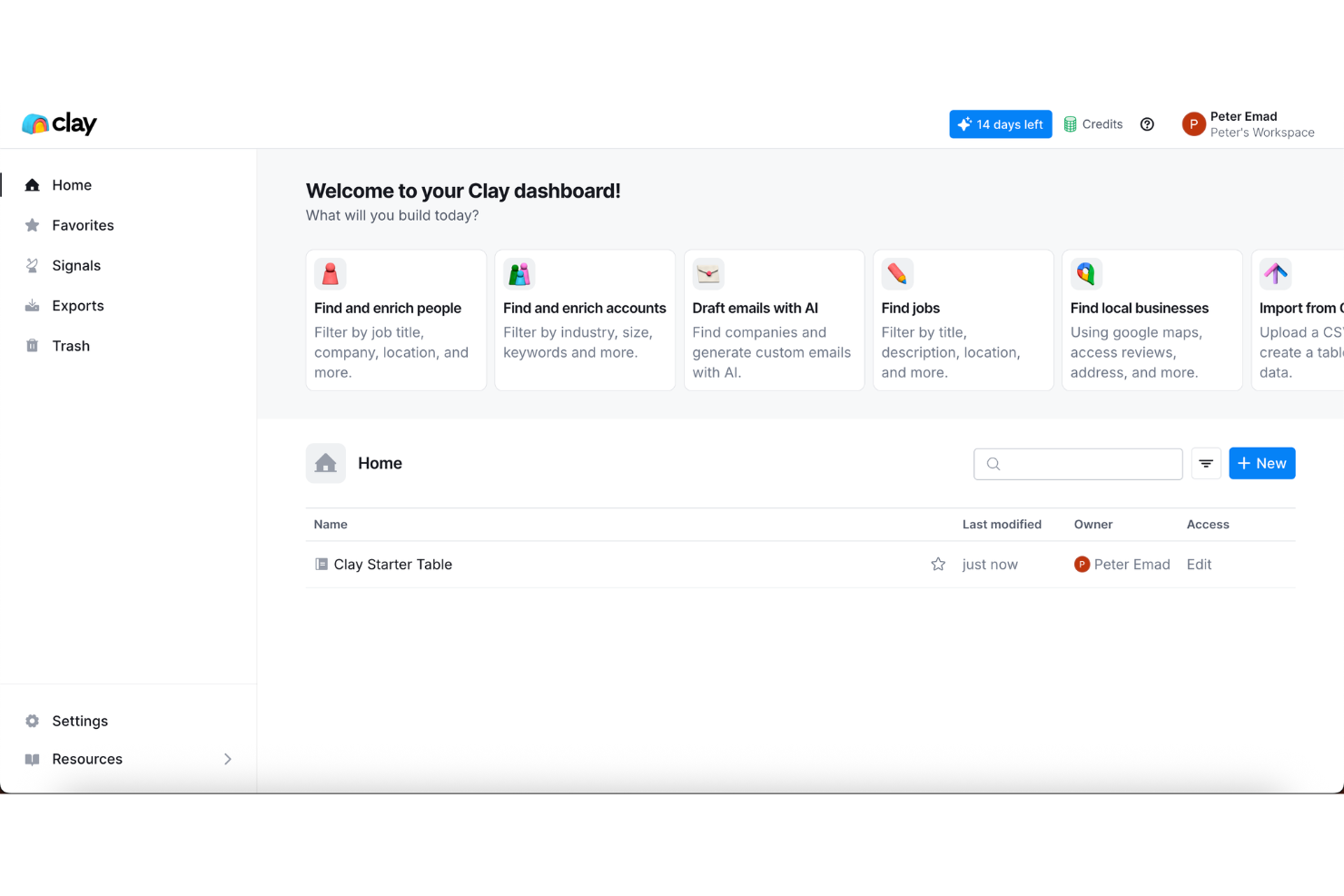Image resolution: width=1344 pixels, height=896 pixels.
Task: Click the green Credits stack icon
Action: point(1070,124)
